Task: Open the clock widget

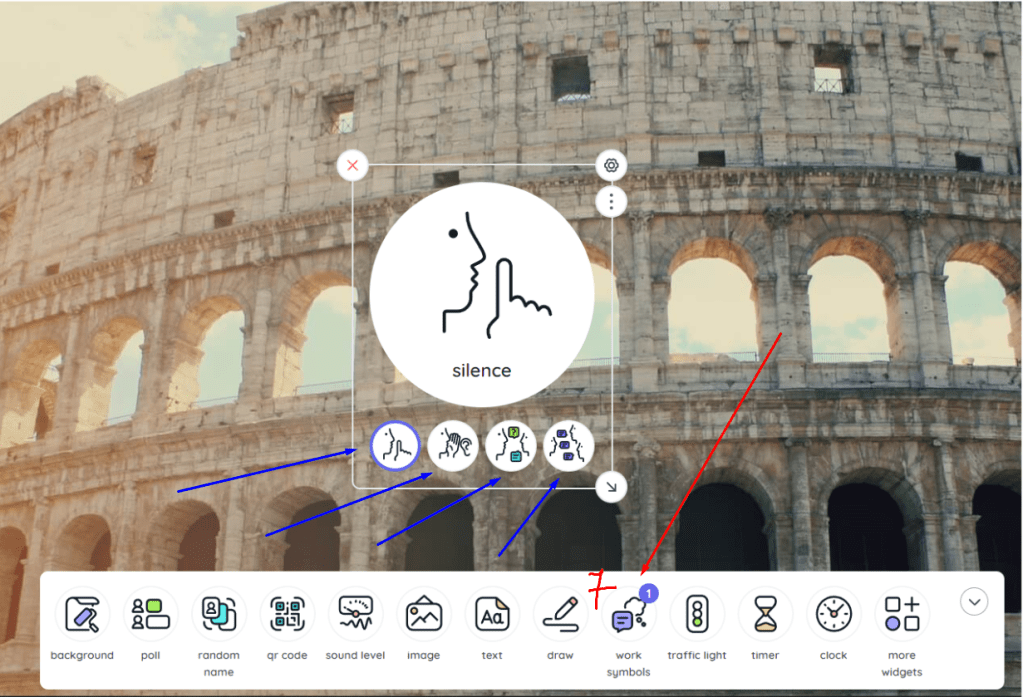Action: [x=833, y=614]
